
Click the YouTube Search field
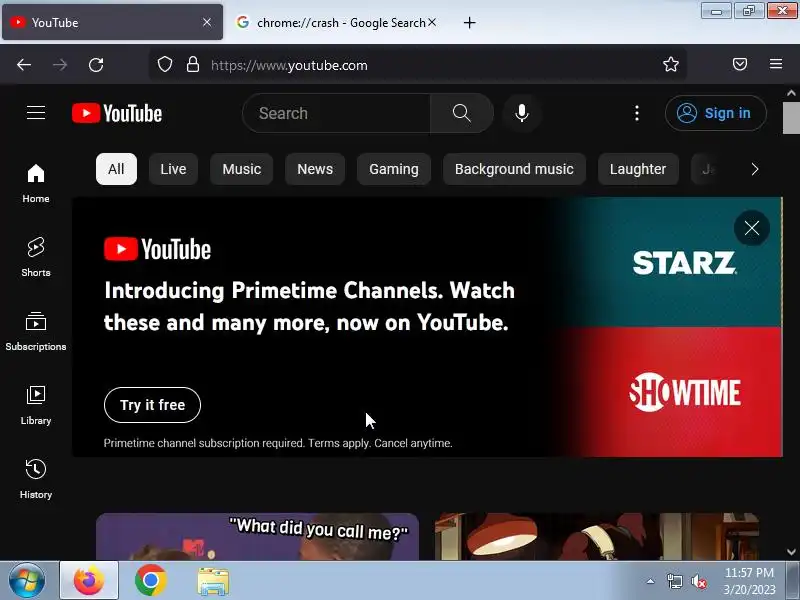(x=337, y=113)
